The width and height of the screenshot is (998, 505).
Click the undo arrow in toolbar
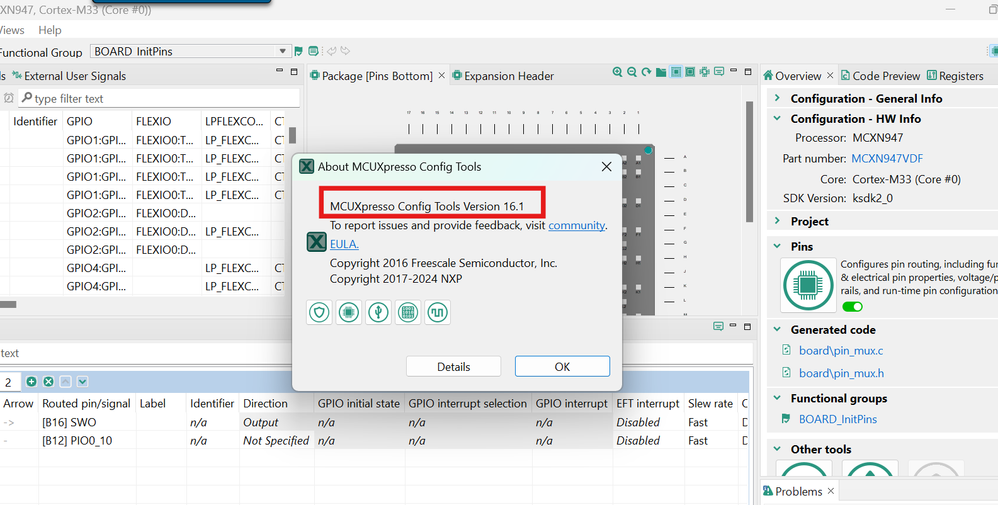point(331,51)
